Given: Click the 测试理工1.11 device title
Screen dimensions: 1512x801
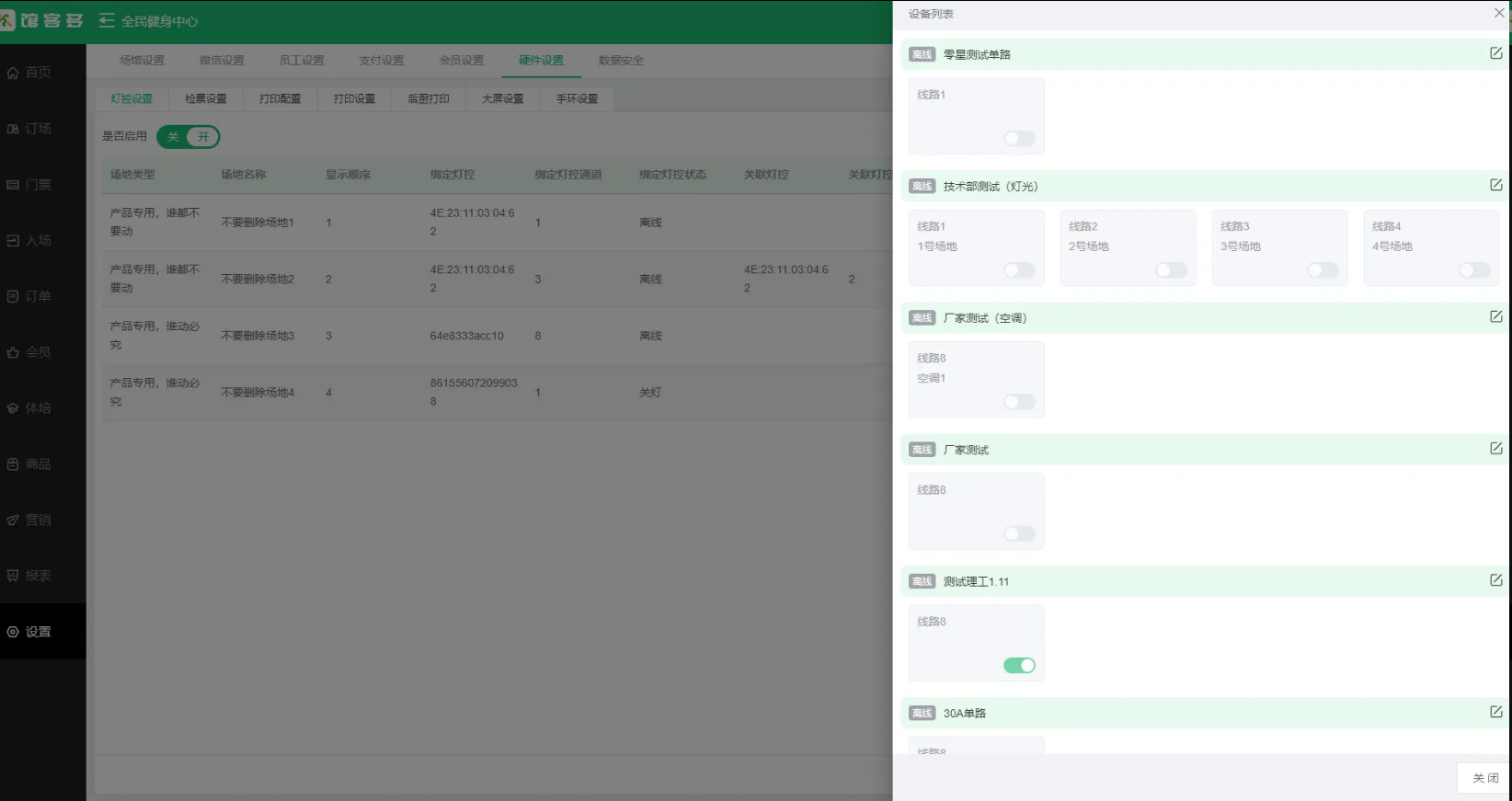Looking at the screenshot, I should click(x=976, y=582).
